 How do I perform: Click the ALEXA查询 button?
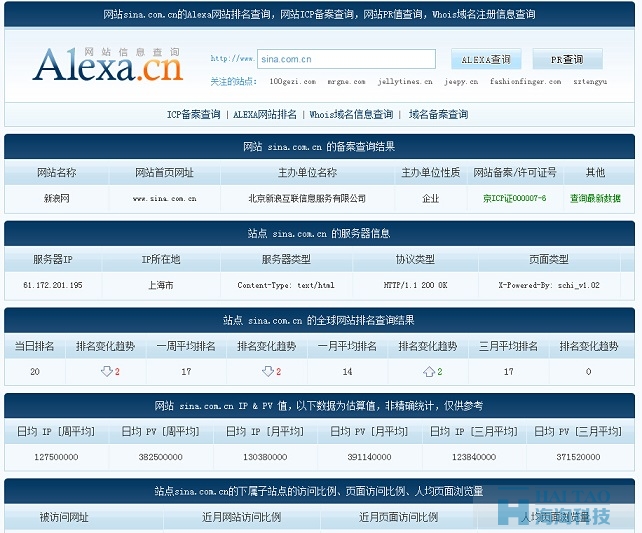pyautogui.click(x=486, y=59)
